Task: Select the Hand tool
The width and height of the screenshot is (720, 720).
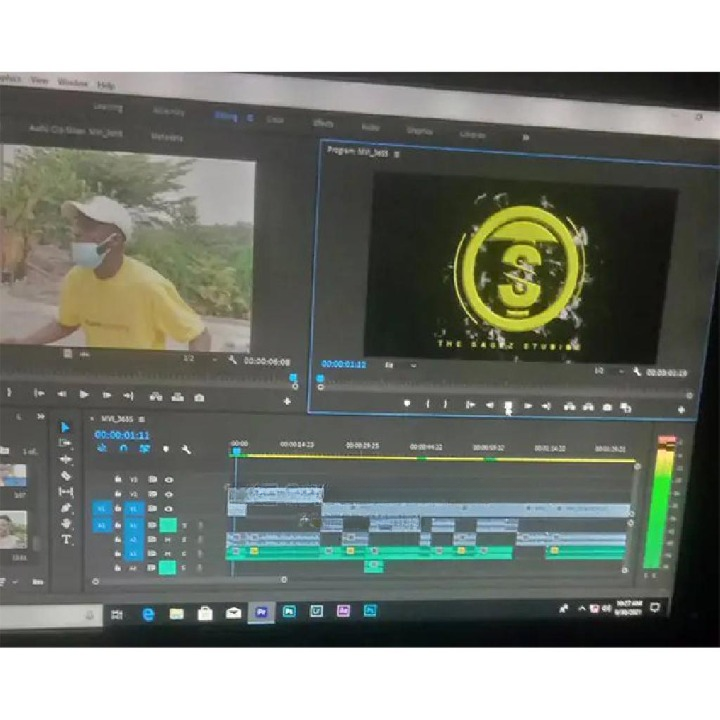Action: click(x=66, y=523)
